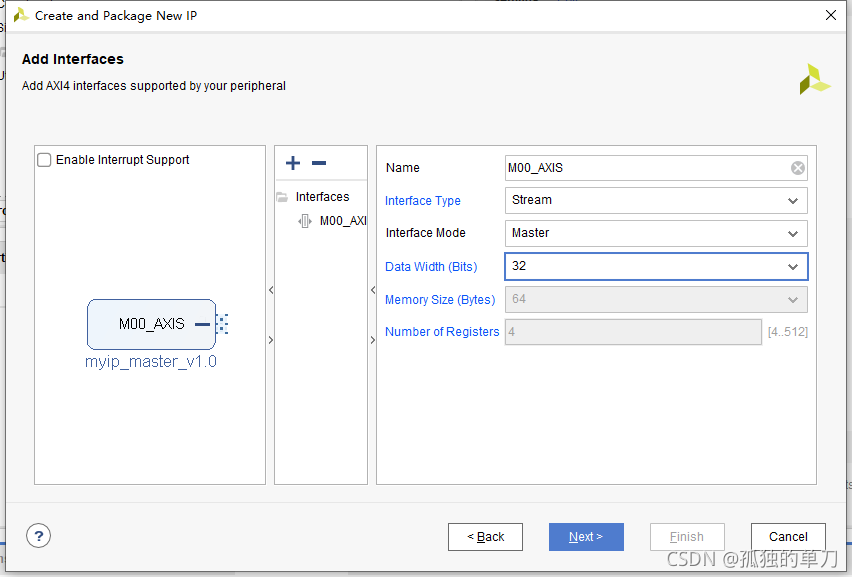Open the Interface Mode dropdown
852x577 pixels.
click(x=793, y=233)
